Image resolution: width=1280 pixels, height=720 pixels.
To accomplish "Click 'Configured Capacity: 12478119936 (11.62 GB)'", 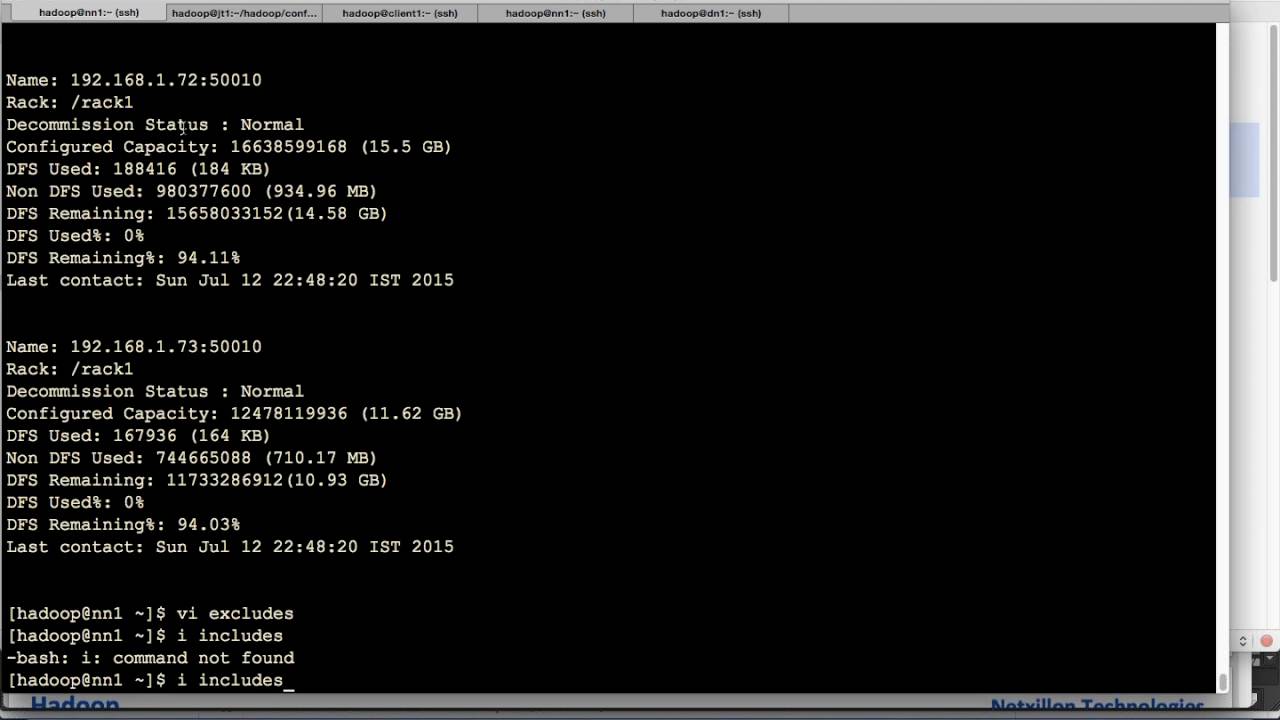I will click(x=234, y=414).
